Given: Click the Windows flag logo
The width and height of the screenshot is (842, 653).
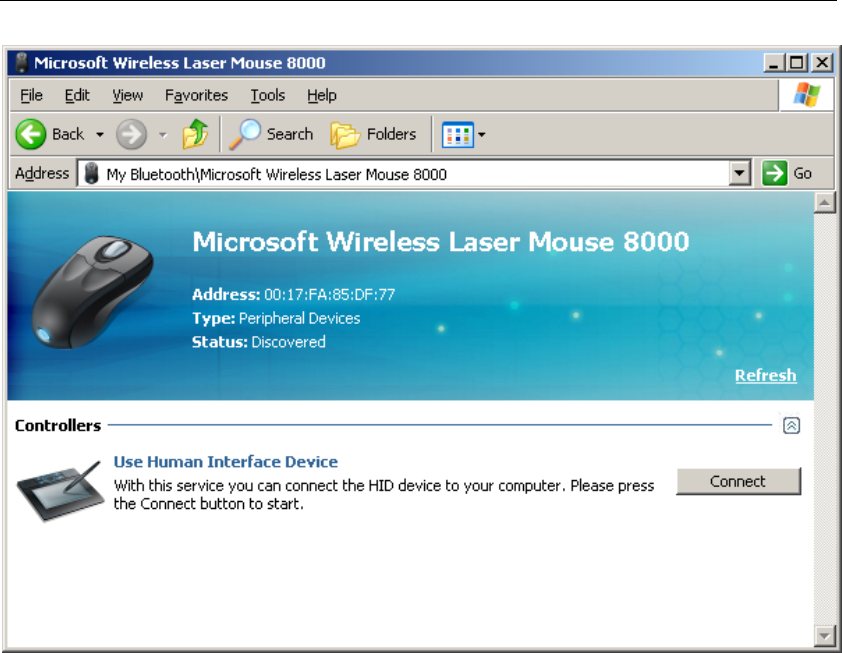Looking at the screenshot, I should click(x=807, y=95).
